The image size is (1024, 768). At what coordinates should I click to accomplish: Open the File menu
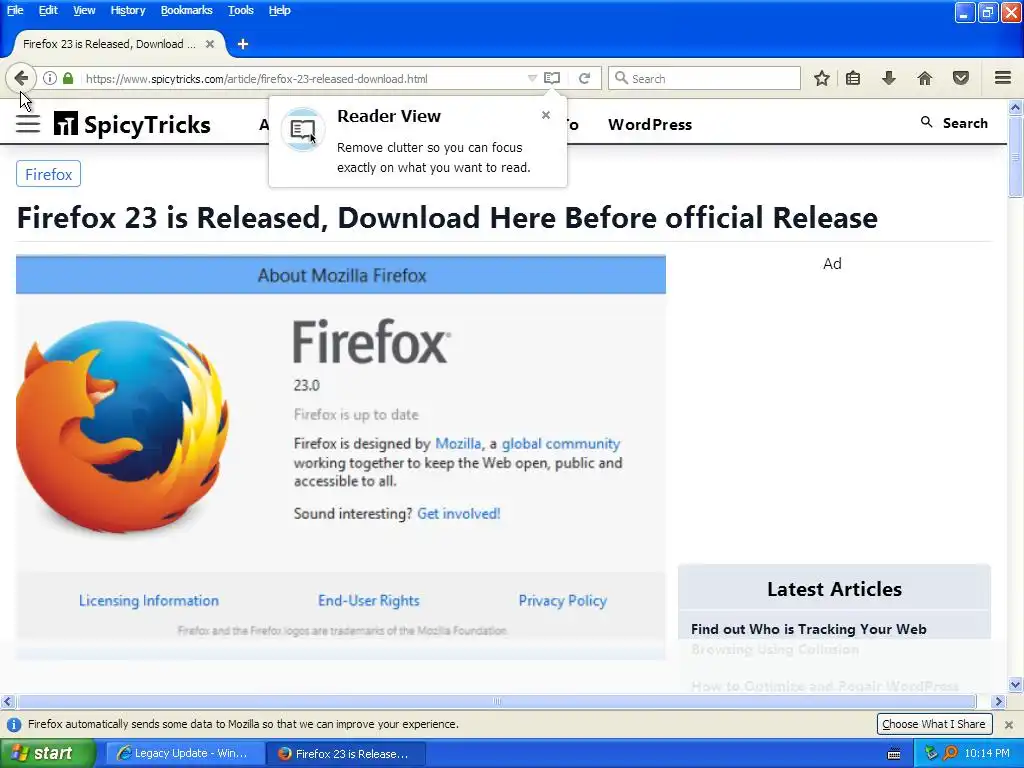coord(15,10)
